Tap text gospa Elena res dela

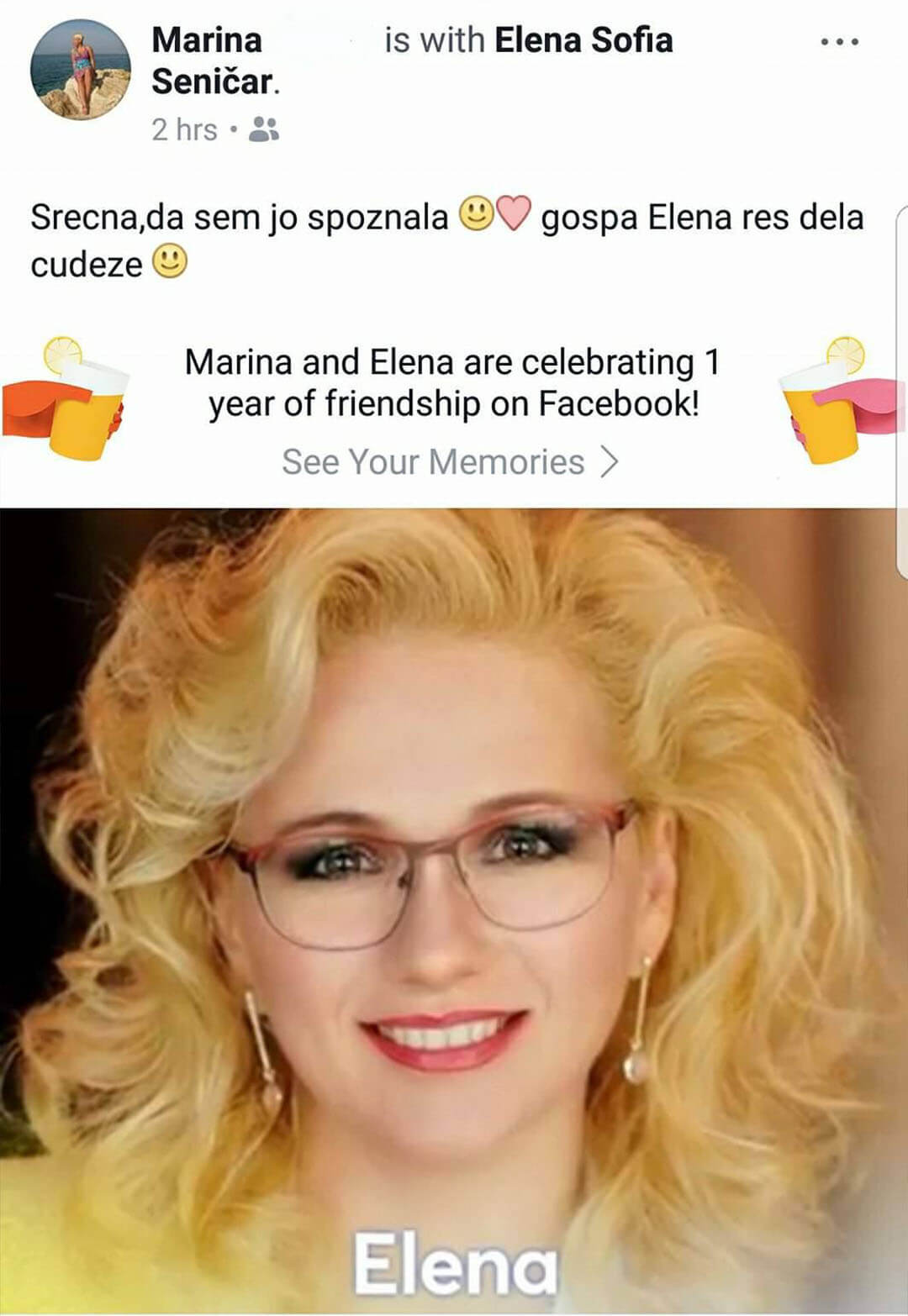(x=702, y=217)
